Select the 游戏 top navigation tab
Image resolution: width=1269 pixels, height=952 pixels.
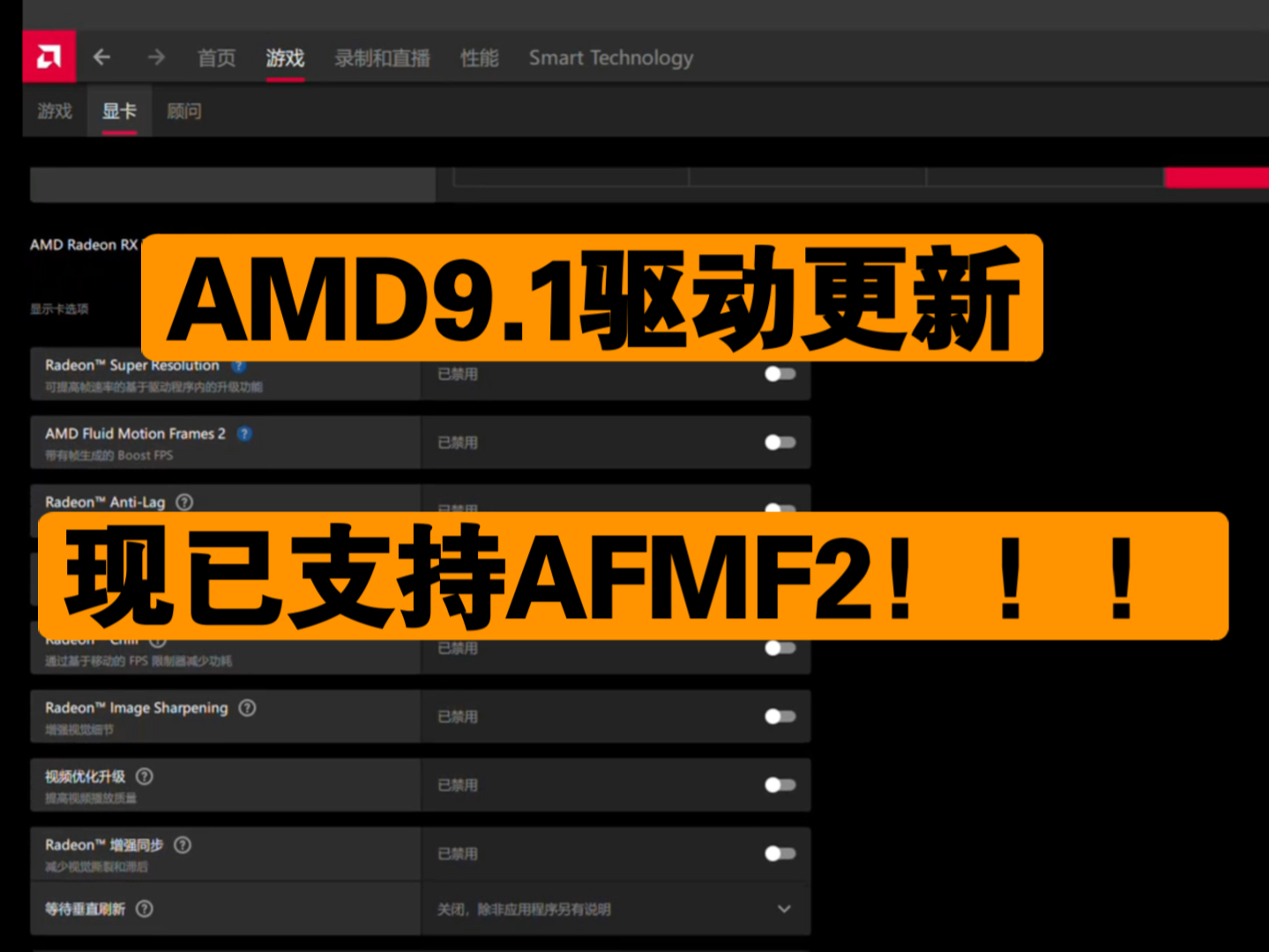[x=286, y=58]
